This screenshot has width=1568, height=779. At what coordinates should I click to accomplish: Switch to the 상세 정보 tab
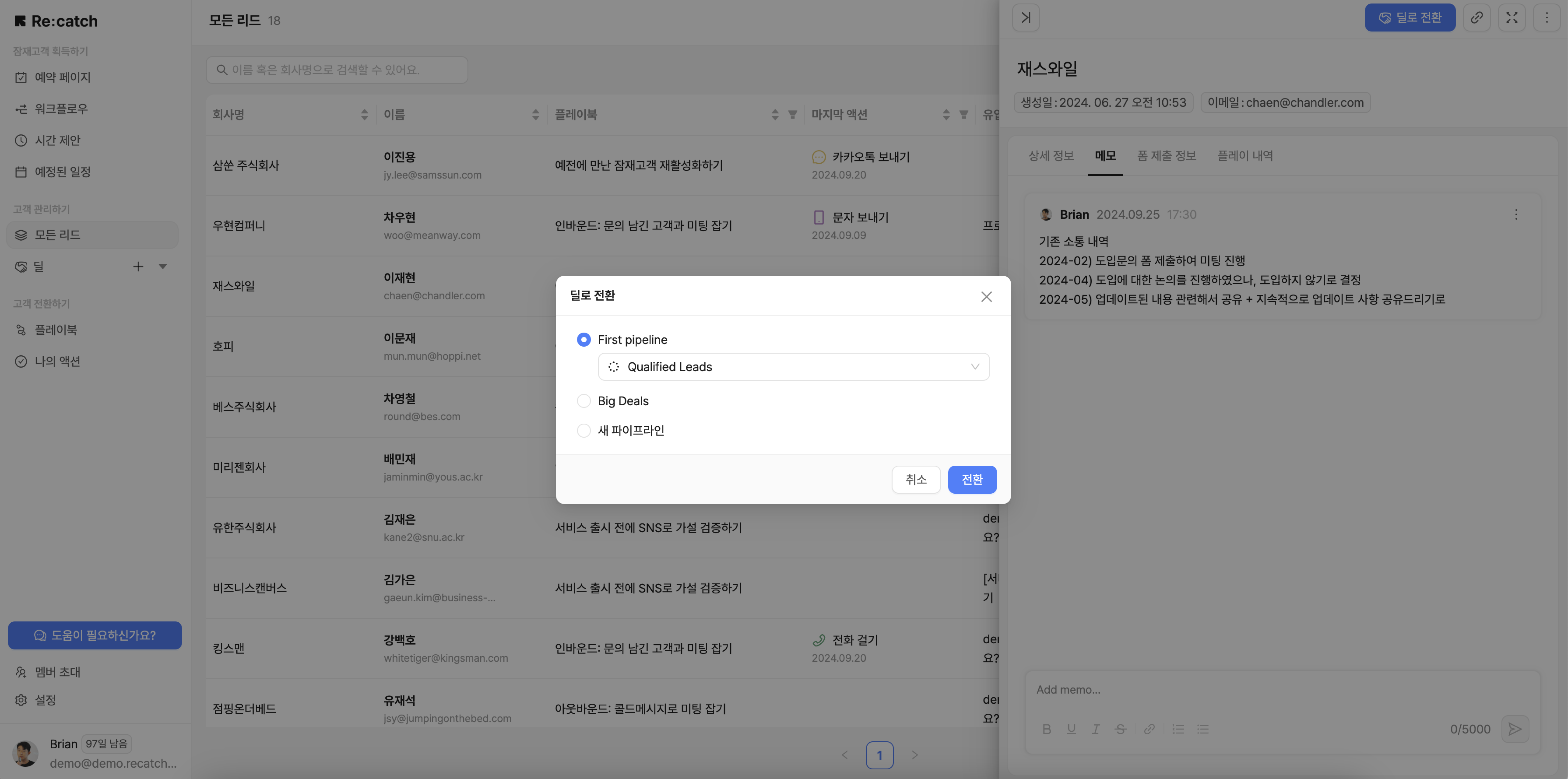1051,156
